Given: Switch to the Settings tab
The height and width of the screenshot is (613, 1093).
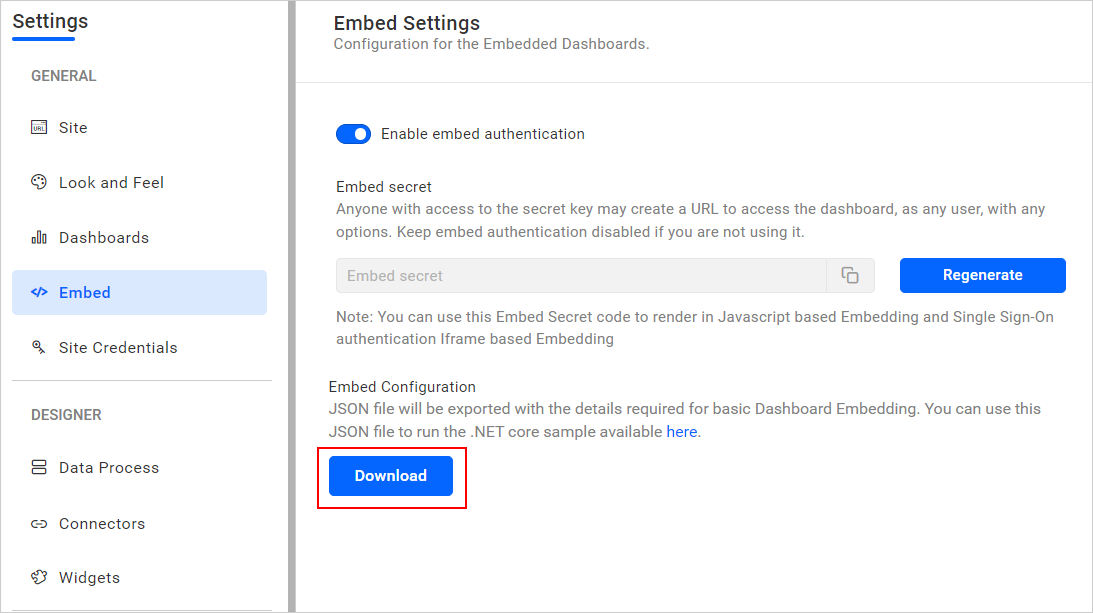Looking at the screenshot, I should click(x=50, y=21).
